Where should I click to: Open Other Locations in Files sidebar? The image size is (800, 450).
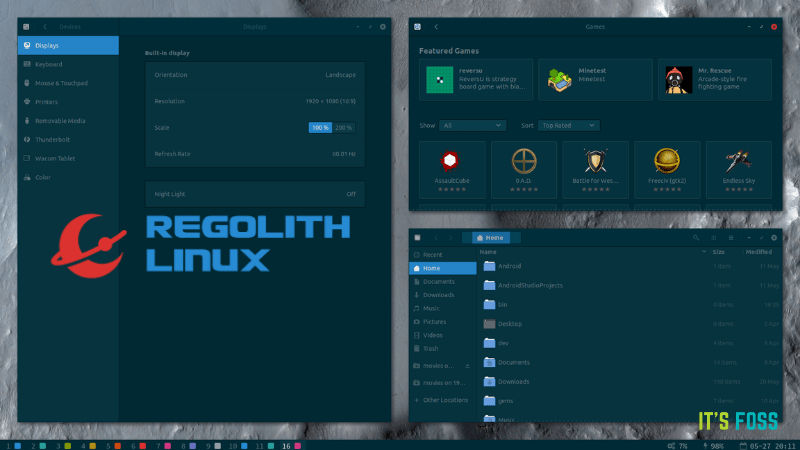(443, 400)
